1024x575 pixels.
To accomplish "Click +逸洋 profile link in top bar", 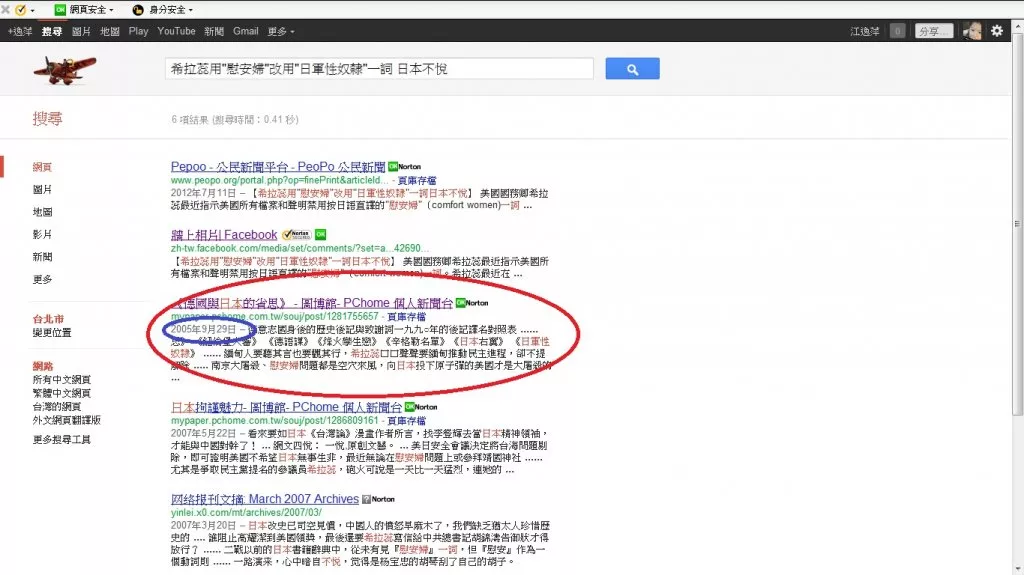I will [20, 31].
